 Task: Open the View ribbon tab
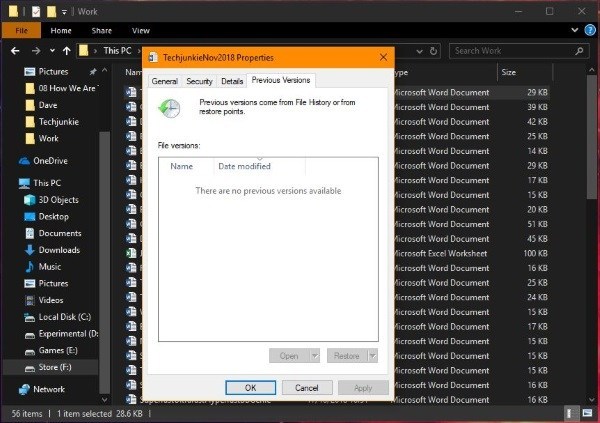click(141, 31)
